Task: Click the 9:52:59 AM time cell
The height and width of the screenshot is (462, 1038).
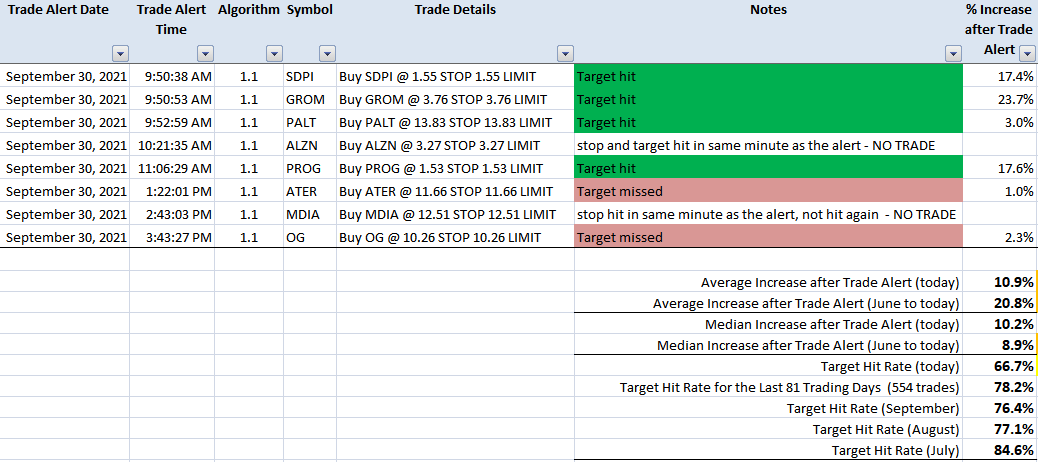Action: pyautogui.click(x=172, y=122)
